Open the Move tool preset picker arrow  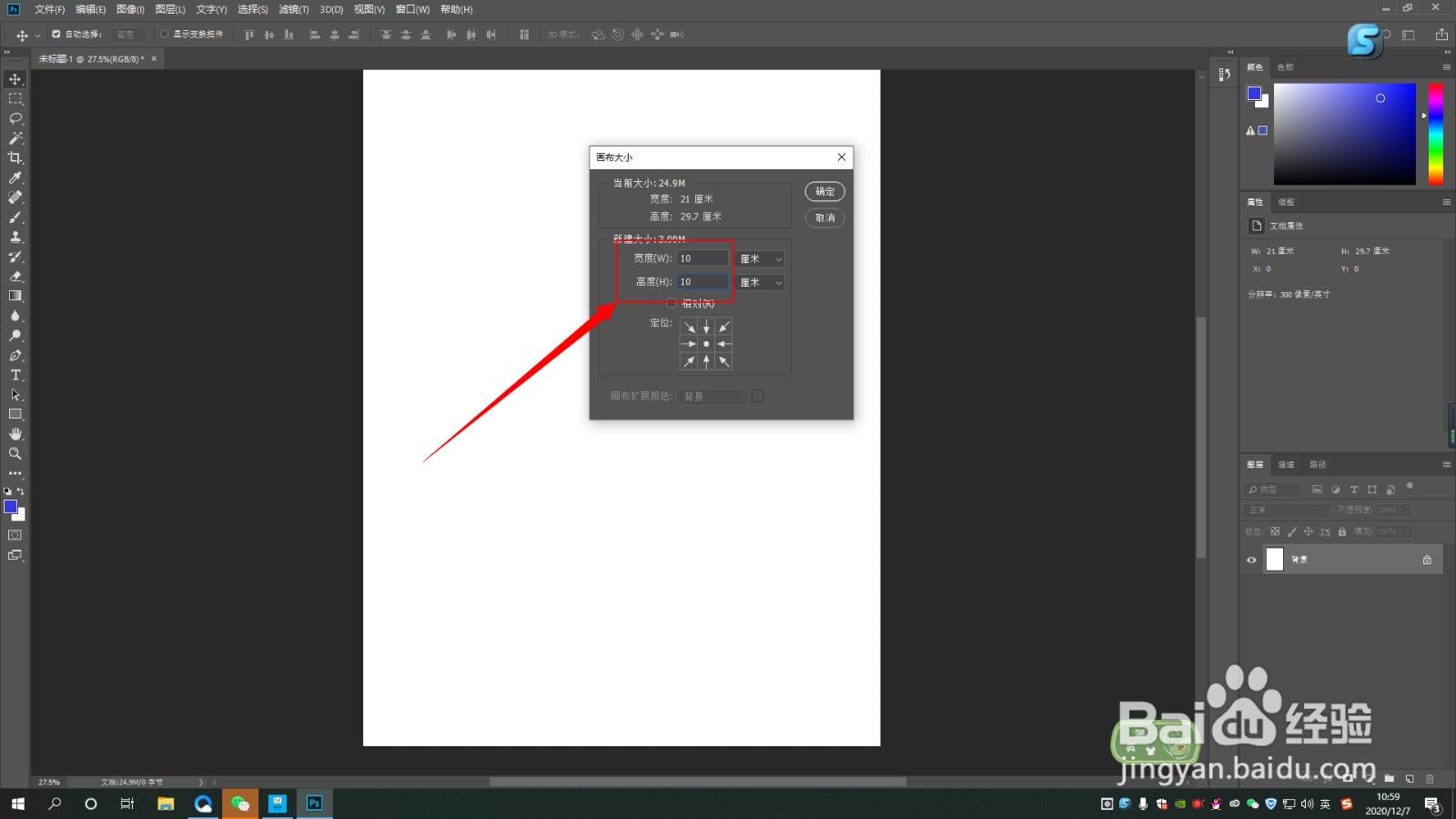coord(37,35)
